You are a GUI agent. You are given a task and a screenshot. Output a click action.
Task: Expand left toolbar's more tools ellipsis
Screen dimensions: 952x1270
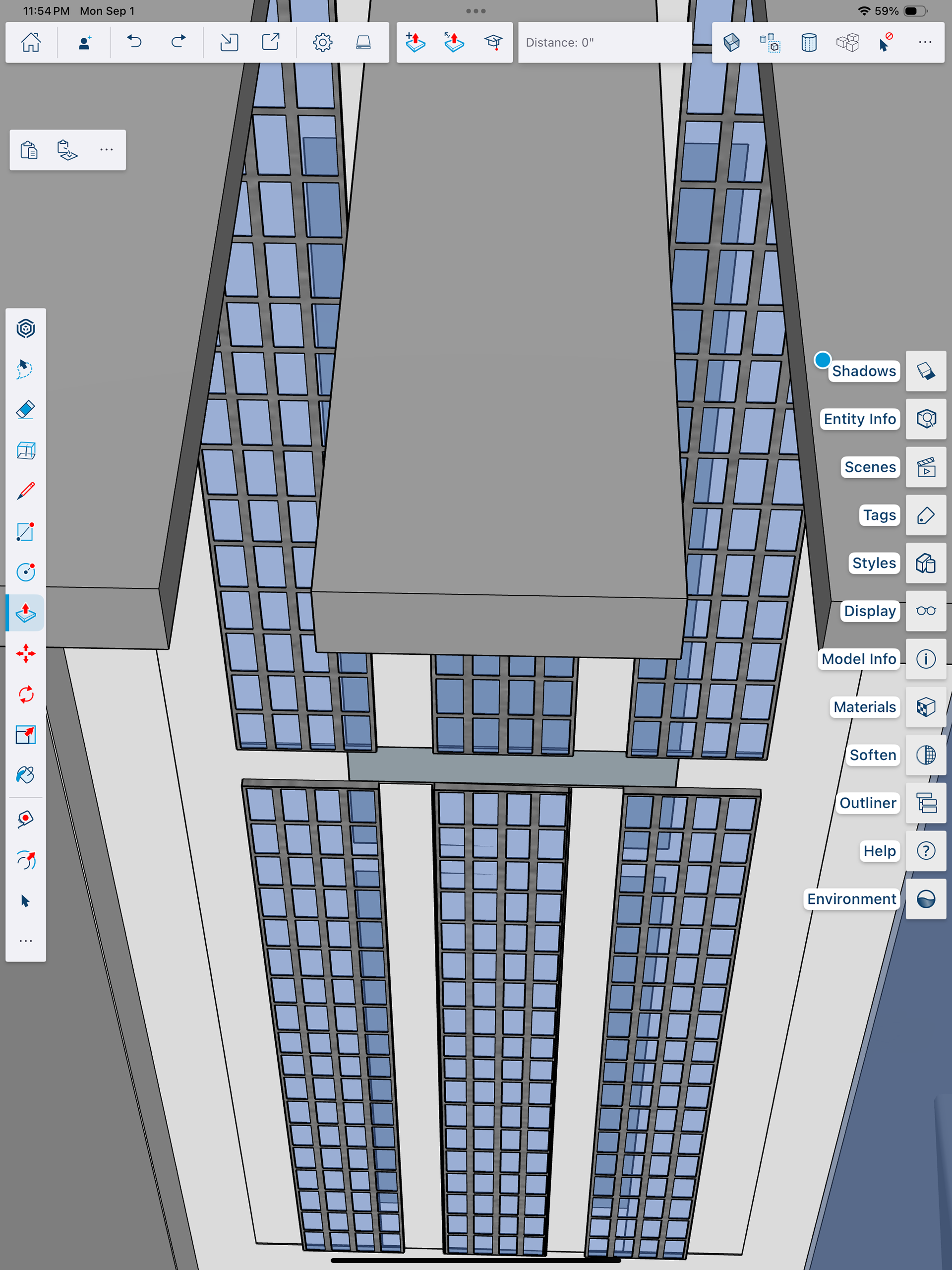tap(26, 941)
